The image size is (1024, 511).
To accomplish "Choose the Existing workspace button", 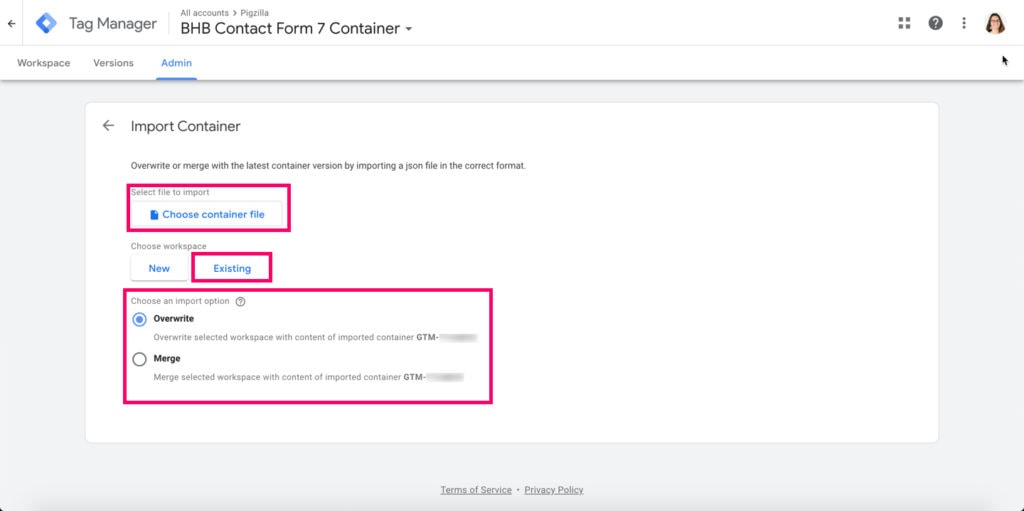I will tap(232, 268).
